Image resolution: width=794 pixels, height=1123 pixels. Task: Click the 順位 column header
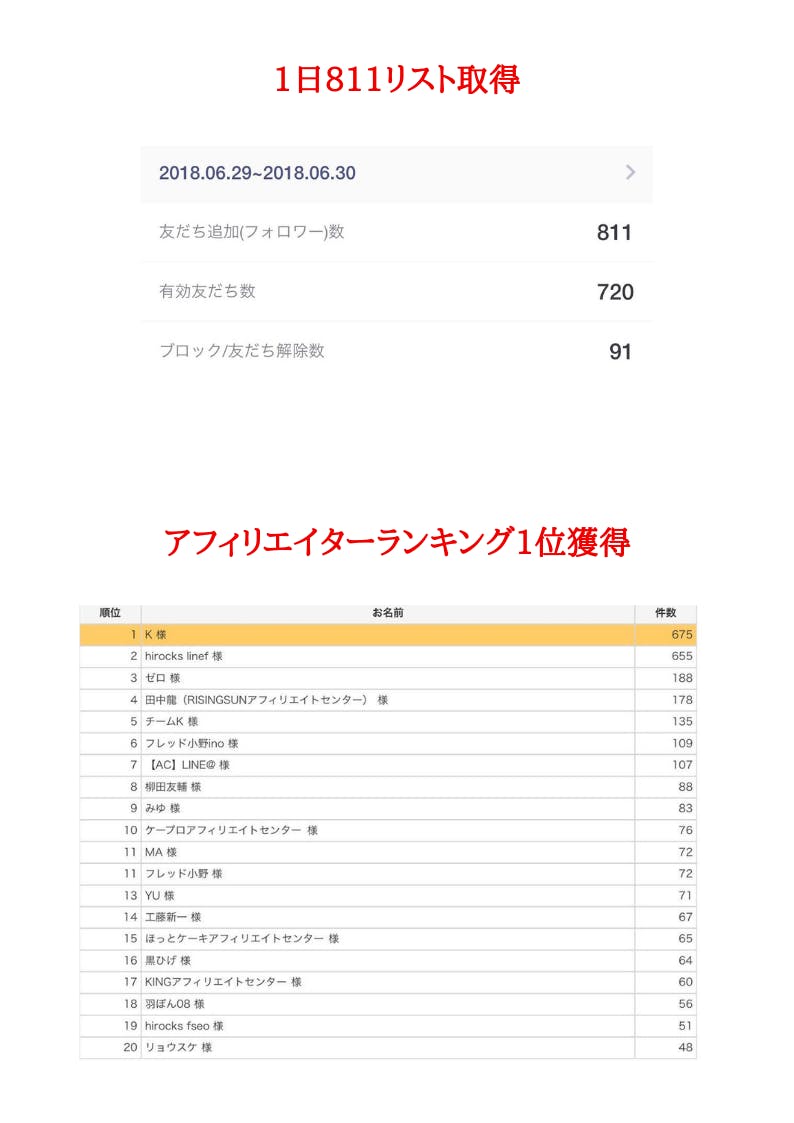pyautogui.click(x=110, y=612)
